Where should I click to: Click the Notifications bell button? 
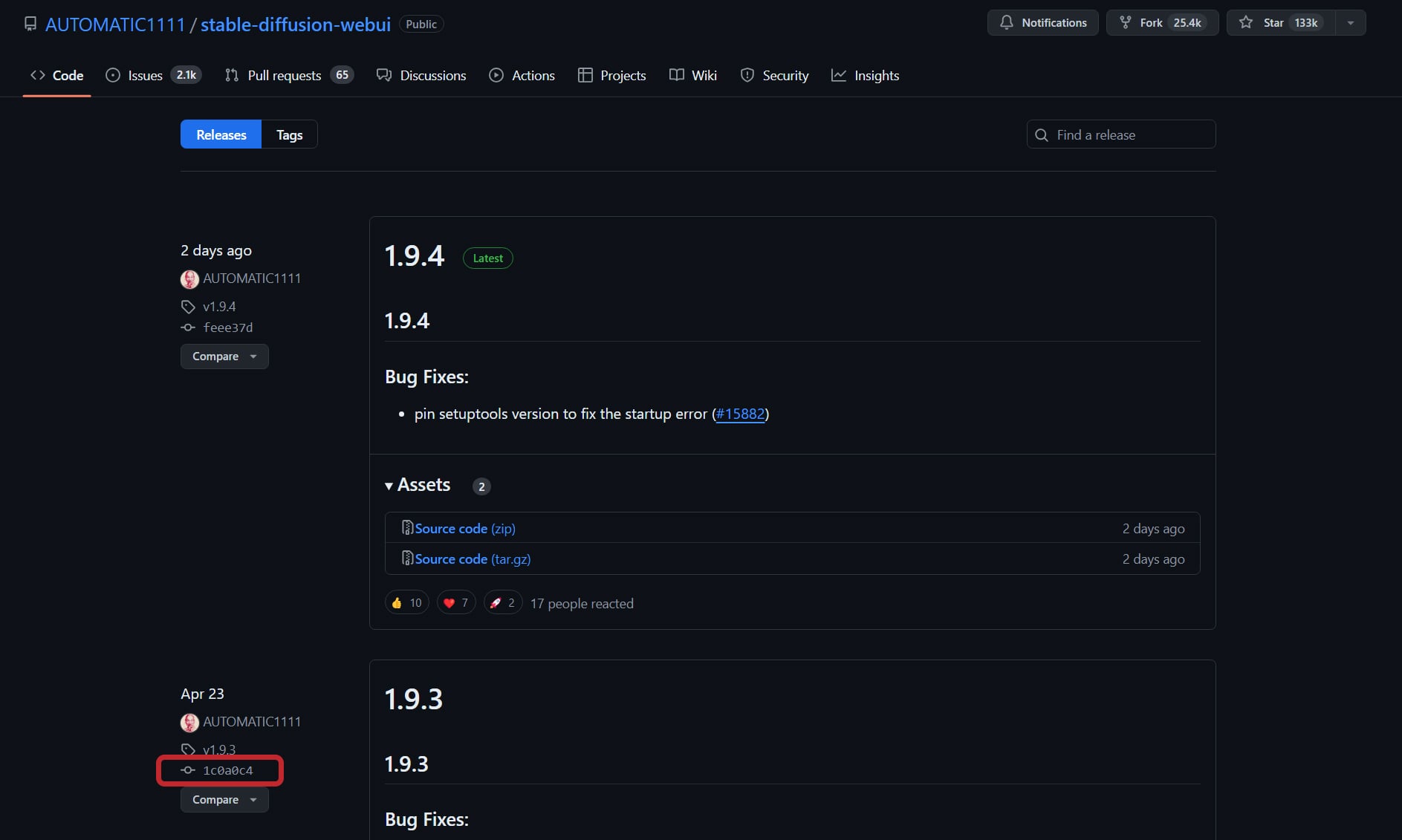[x=1042, y=23]
